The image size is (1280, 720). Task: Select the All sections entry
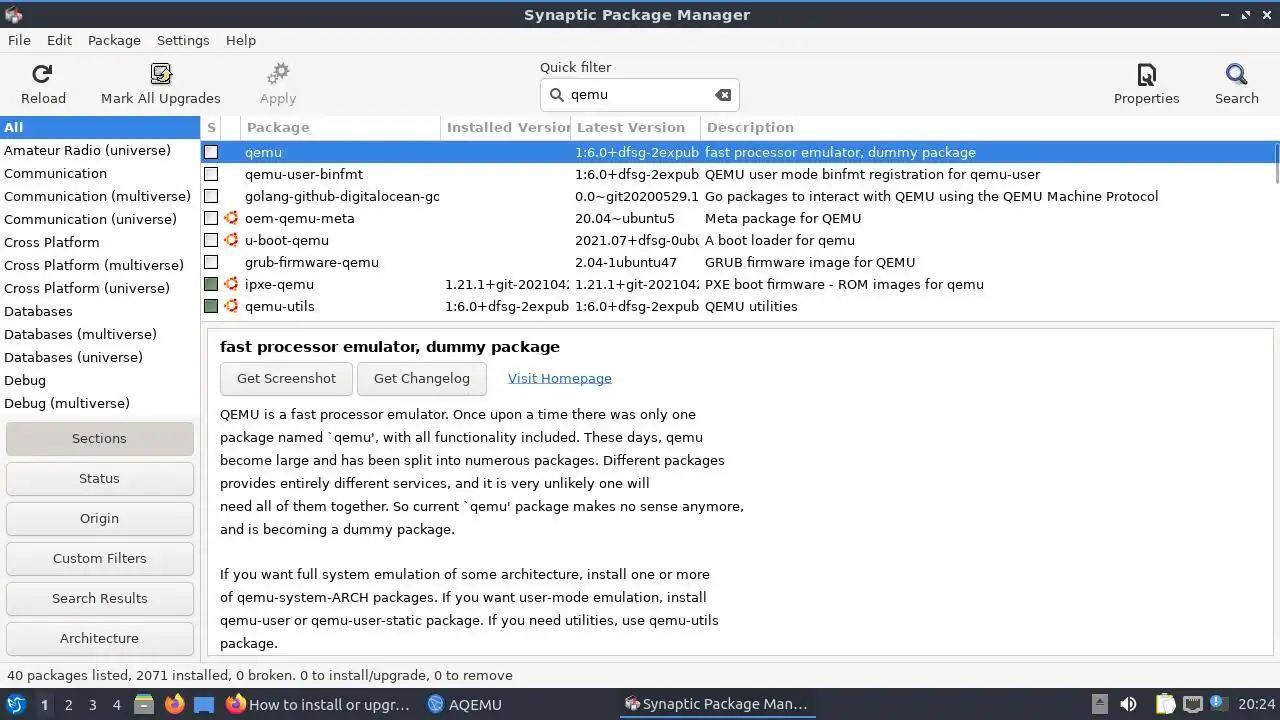(100, 127)
